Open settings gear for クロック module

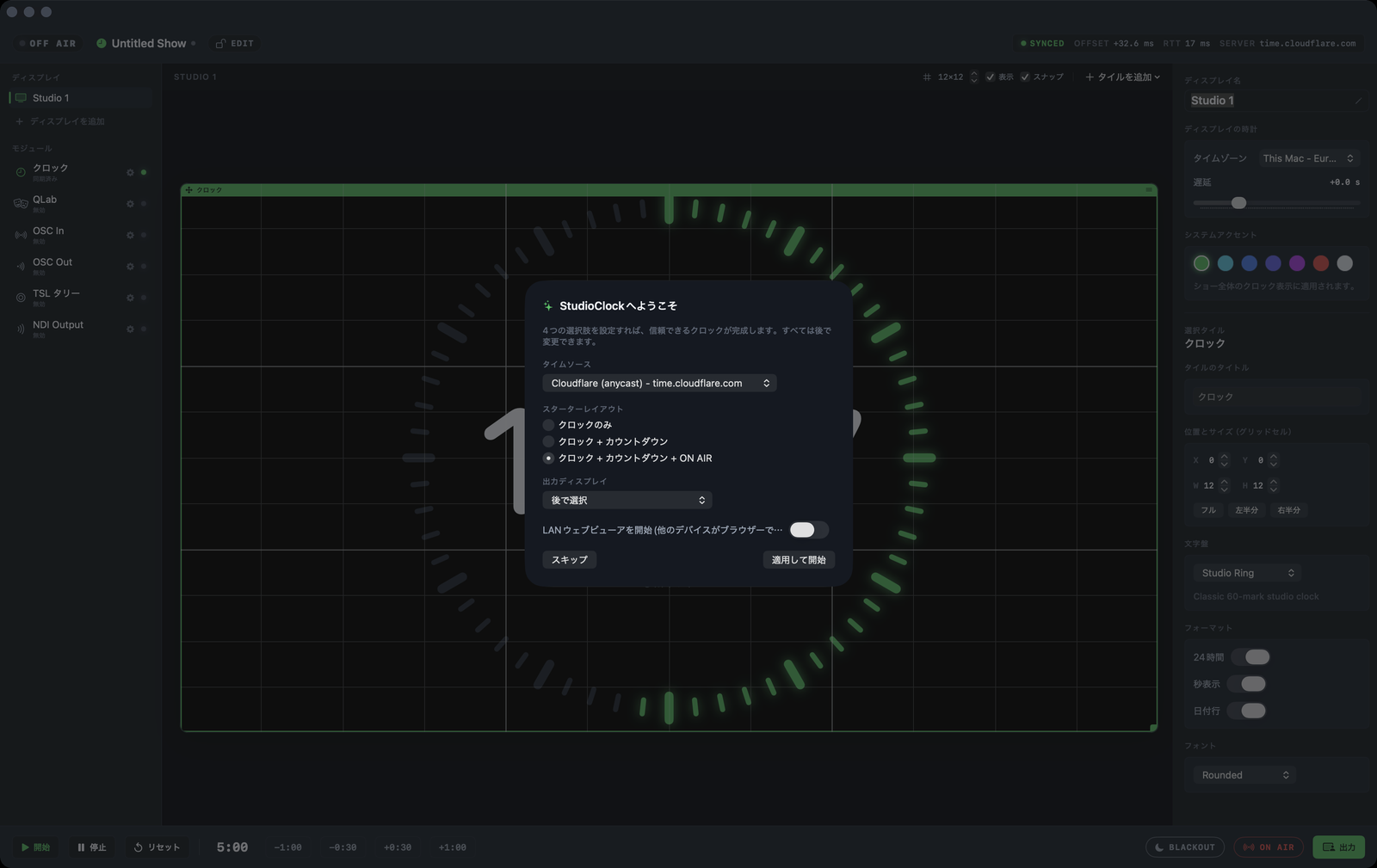tap(130, 173)
